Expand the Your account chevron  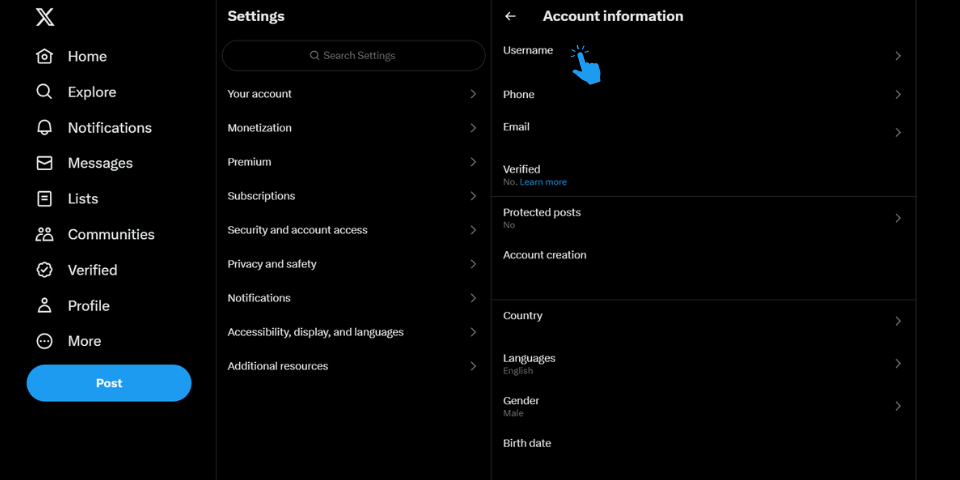coord(473,94)
